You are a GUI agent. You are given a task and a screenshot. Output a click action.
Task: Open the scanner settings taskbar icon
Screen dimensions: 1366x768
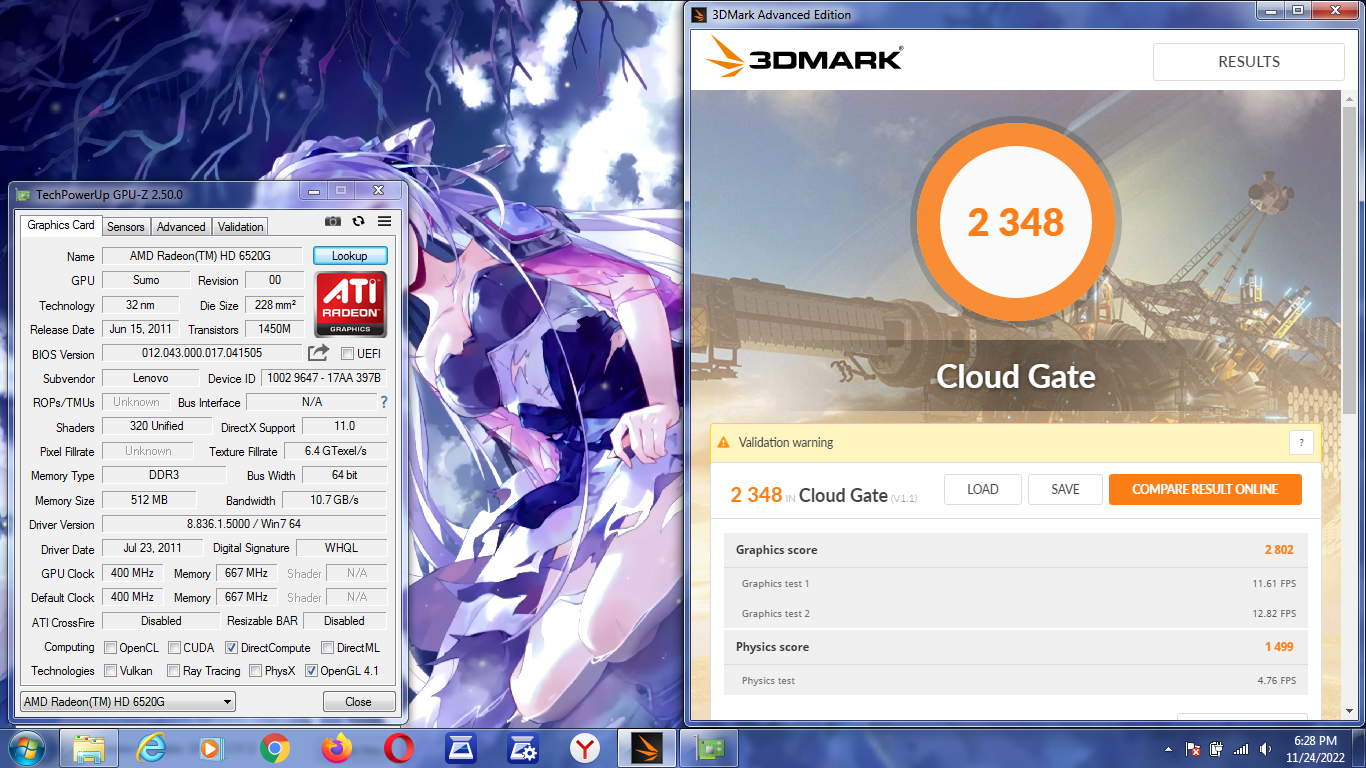(523, 748)
